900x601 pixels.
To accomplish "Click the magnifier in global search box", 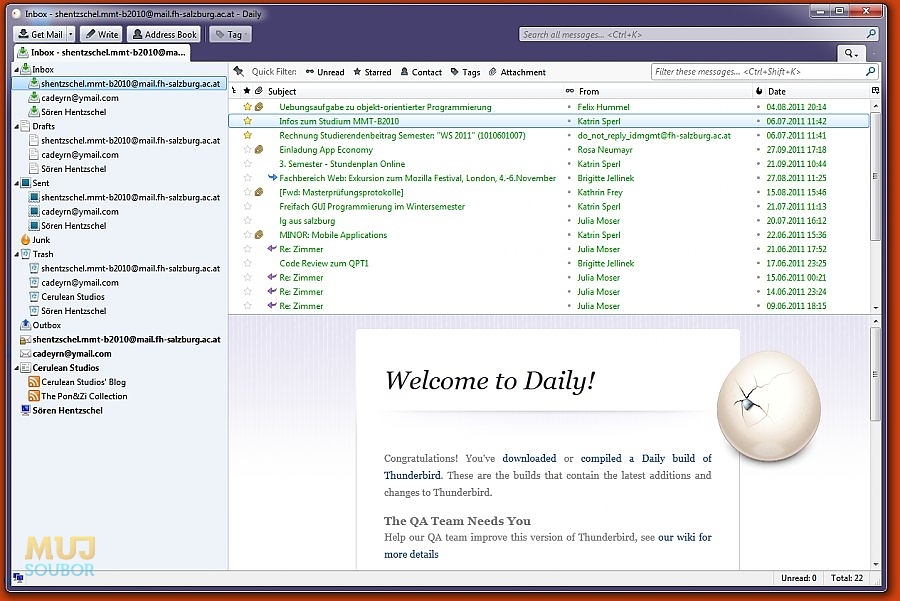I will click(x=871, y=34).
